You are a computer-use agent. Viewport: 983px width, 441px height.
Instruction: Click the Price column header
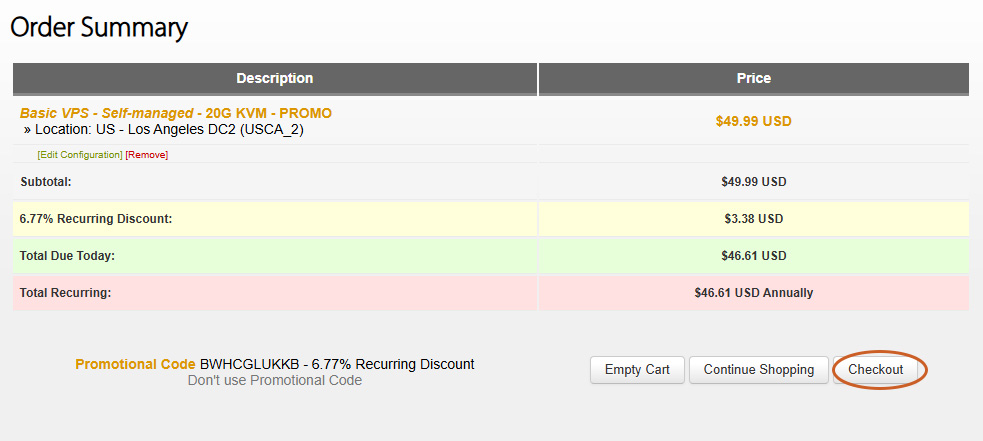753,78
